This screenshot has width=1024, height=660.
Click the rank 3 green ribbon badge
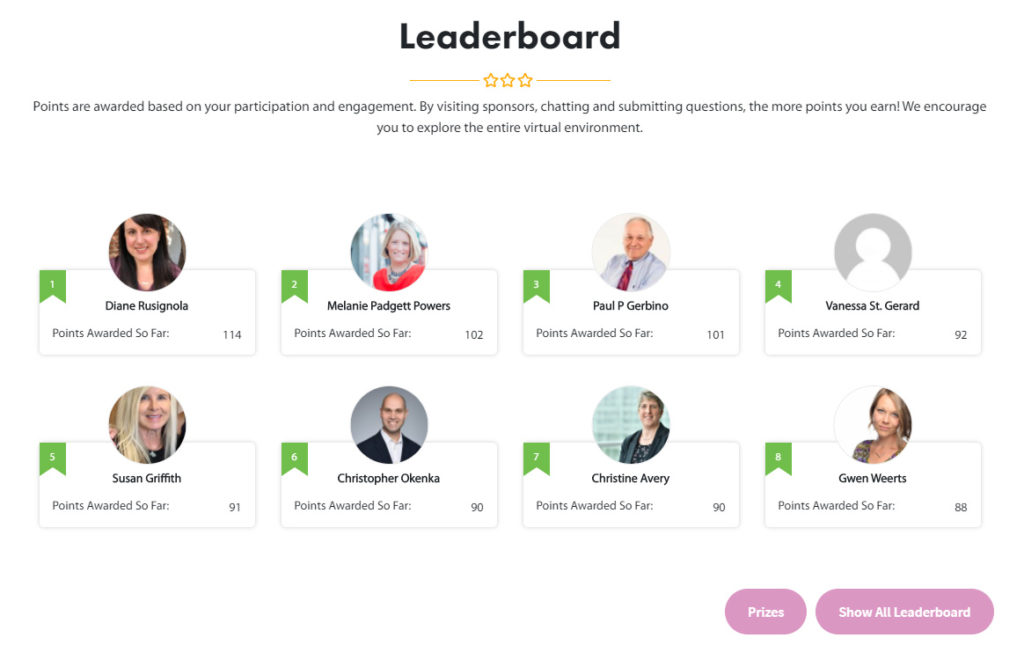pos(536,286)
